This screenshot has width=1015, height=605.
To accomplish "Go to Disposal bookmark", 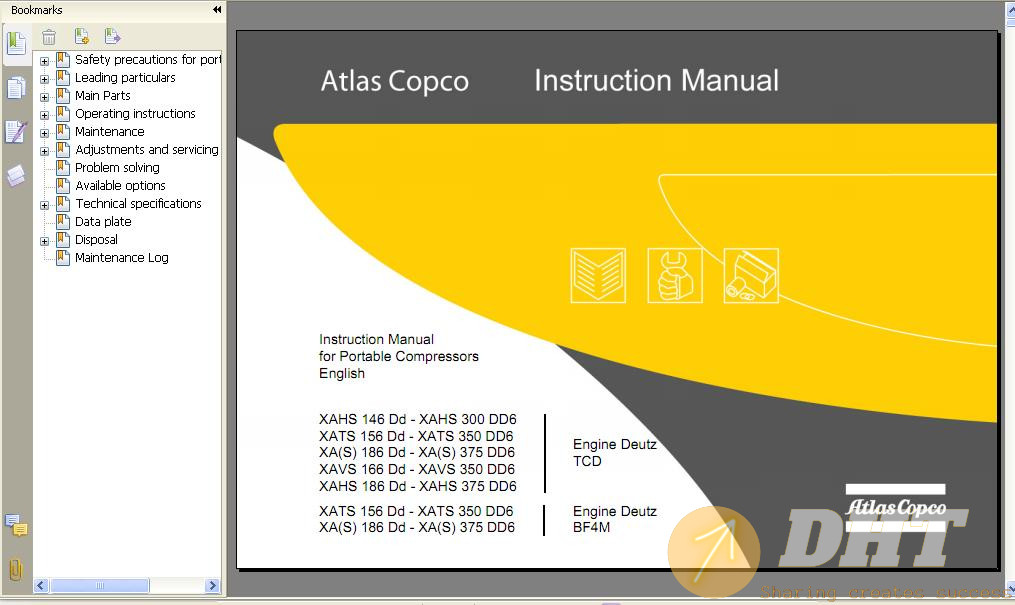I will [96, 239].
